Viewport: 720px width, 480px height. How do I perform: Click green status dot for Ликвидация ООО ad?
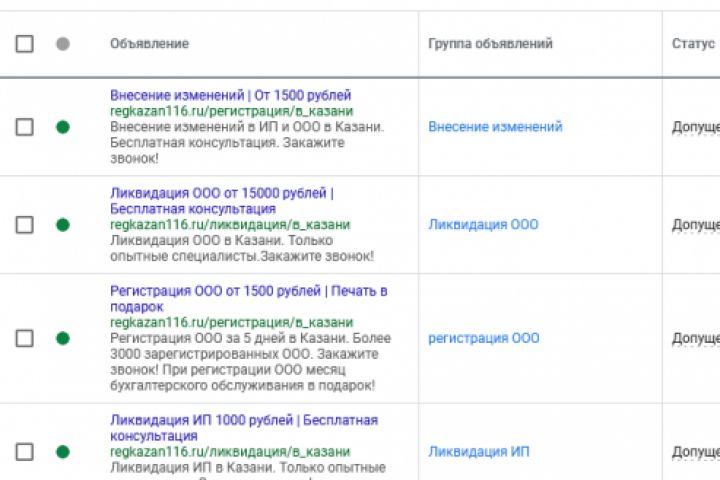[63, 225]
